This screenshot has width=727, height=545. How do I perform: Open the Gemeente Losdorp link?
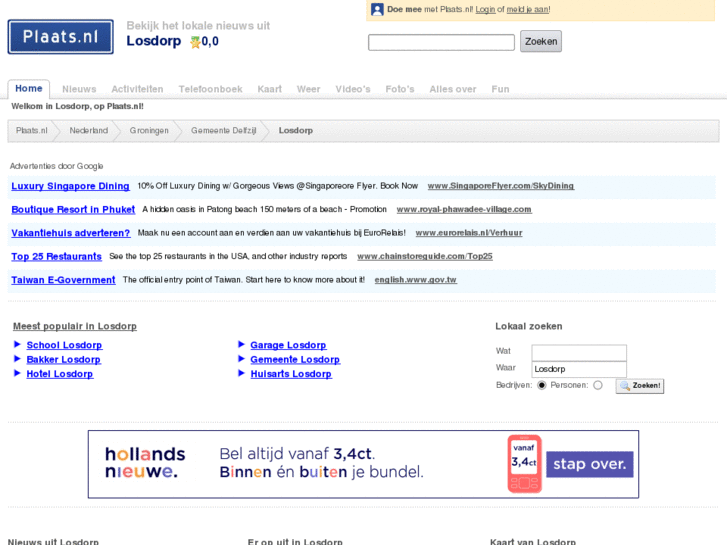click(x=295, y=359)
